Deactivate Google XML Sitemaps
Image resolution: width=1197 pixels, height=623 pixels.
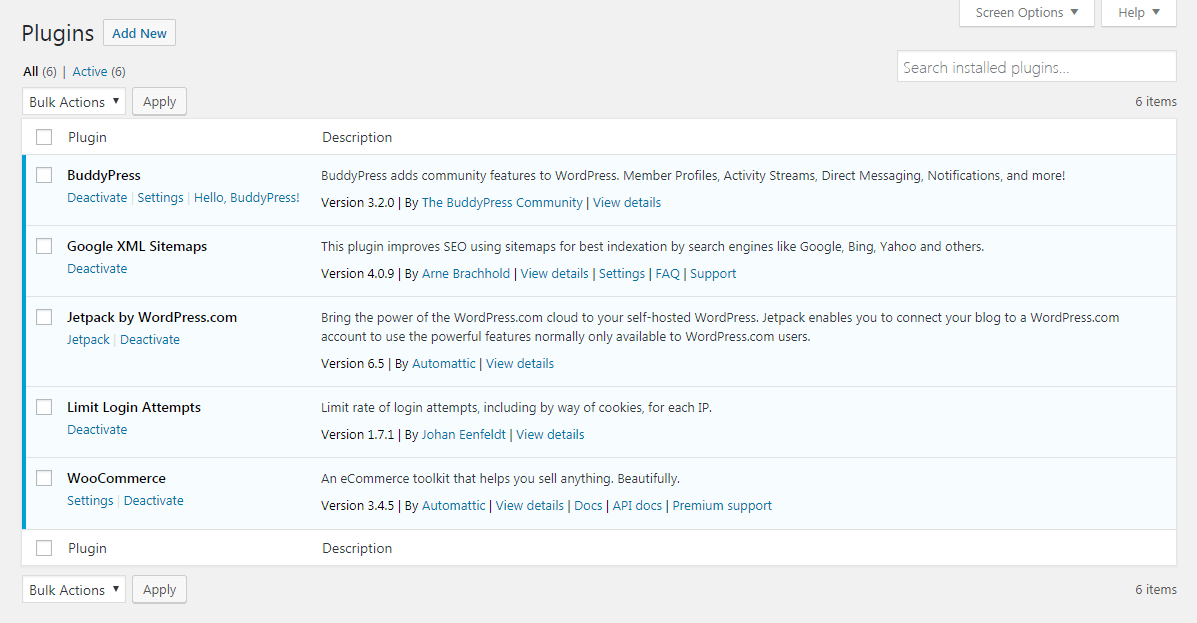click(97, 268)
